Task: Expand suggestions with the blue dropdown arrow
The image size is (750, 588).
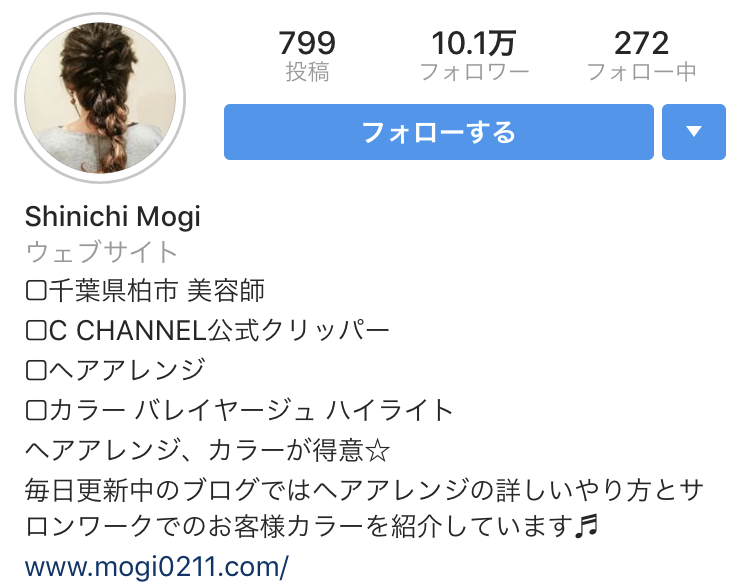Action: (x=694, y=132)
